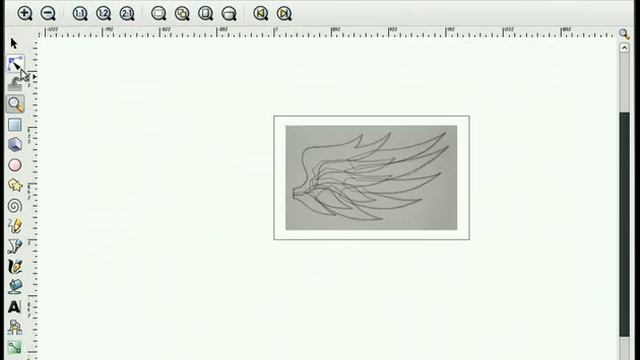Click the Zoom In magnifier button
The width and height of the screenshot is (640, 360).
point(24,13)
